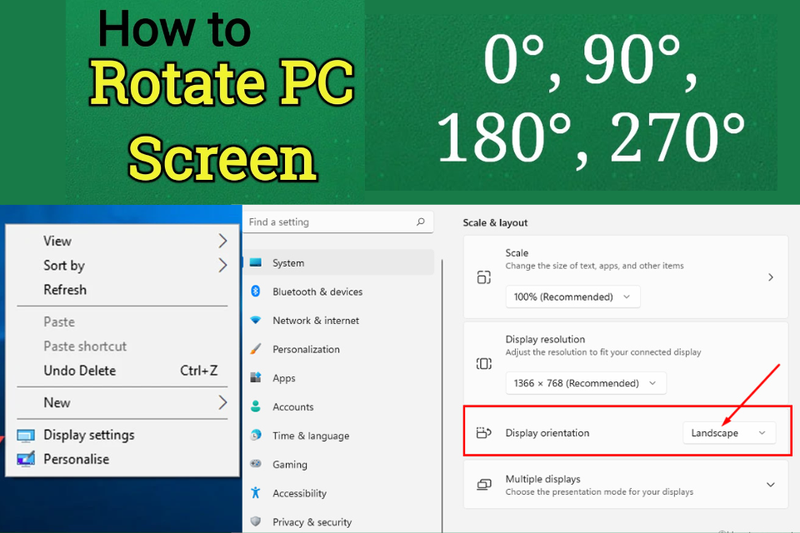Select New from the context menu
The height and width of the screenshot is (533, 800).
(x=122, y=402)
